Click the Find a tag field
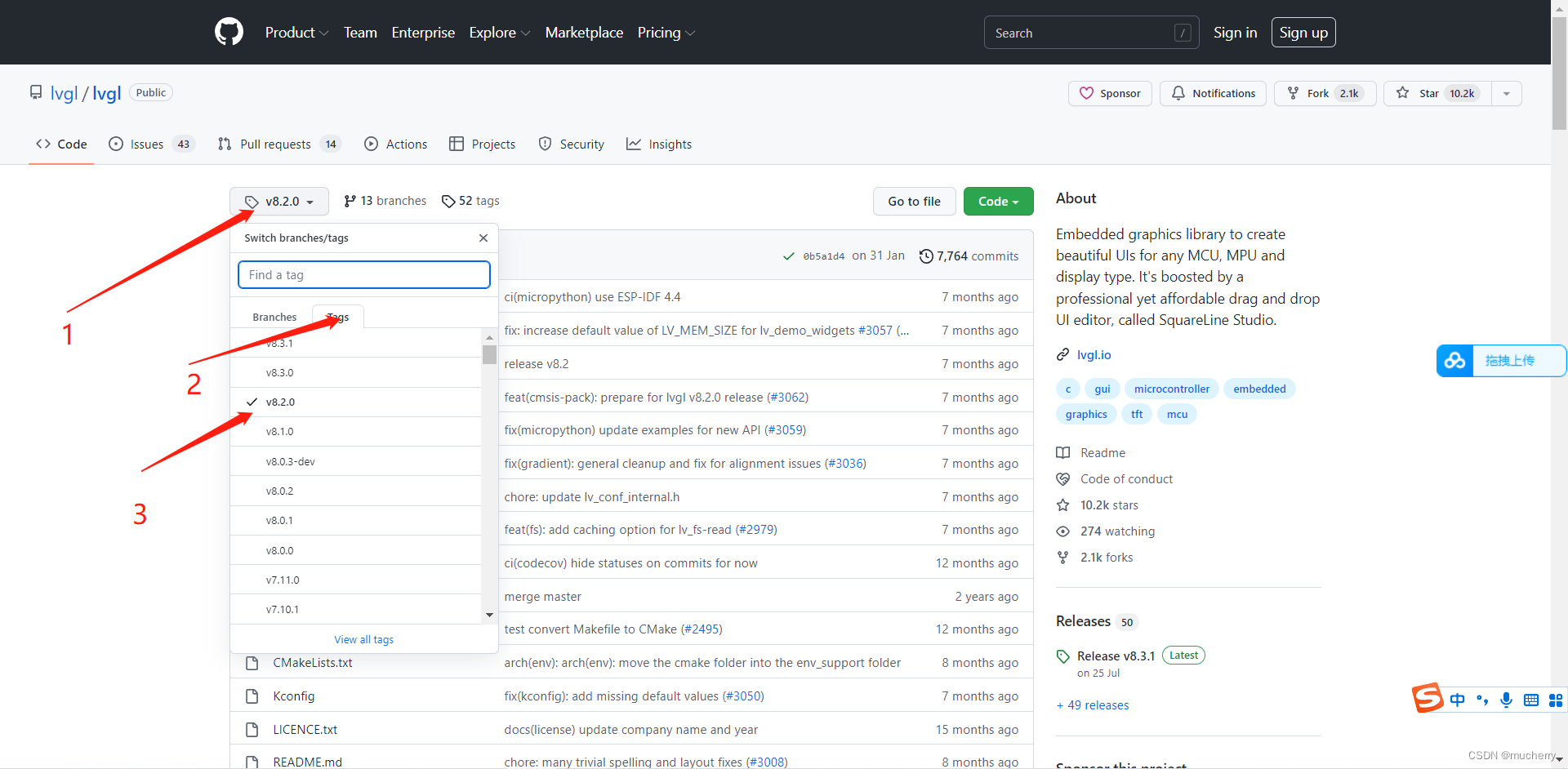Viewport: 1568px width, 769px height. pyautogui.click(x=364, y=275)
